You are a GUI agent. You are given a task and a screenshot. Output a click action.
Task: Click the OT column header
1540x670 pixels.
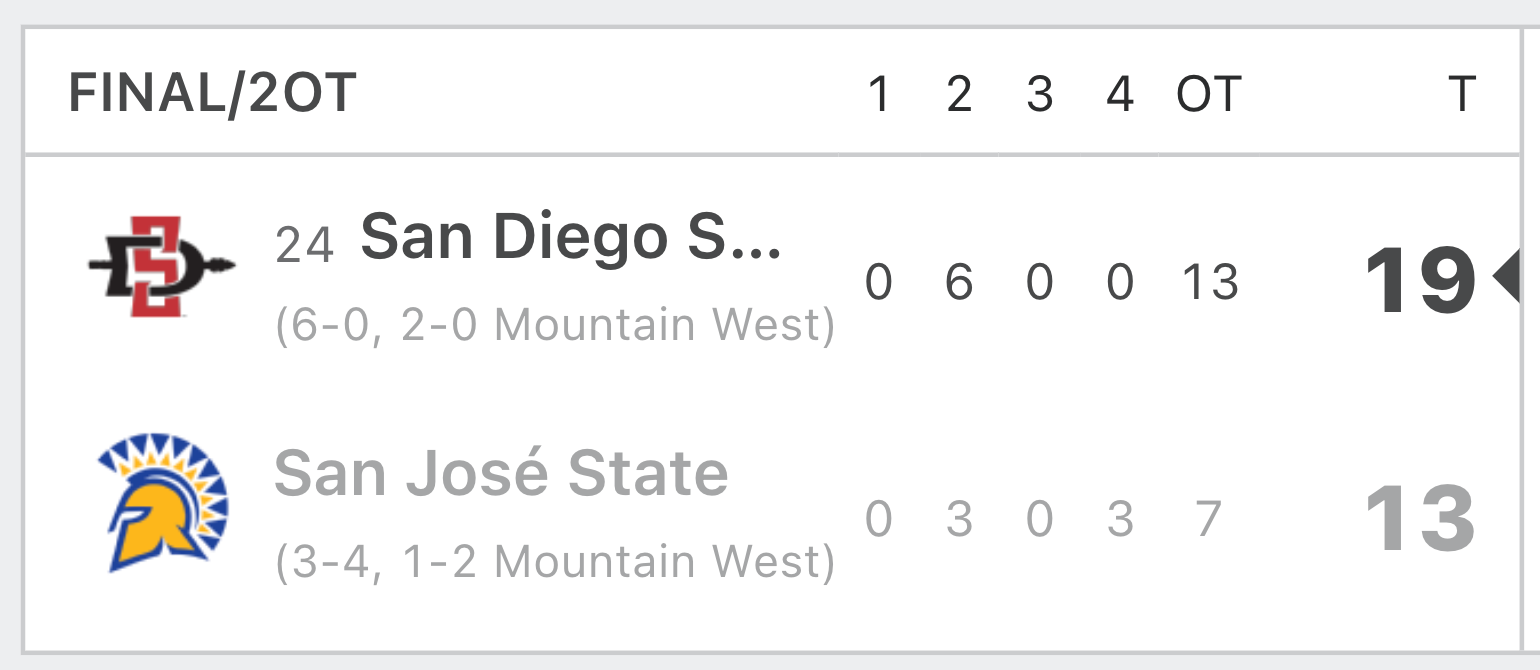point(1209,94)
